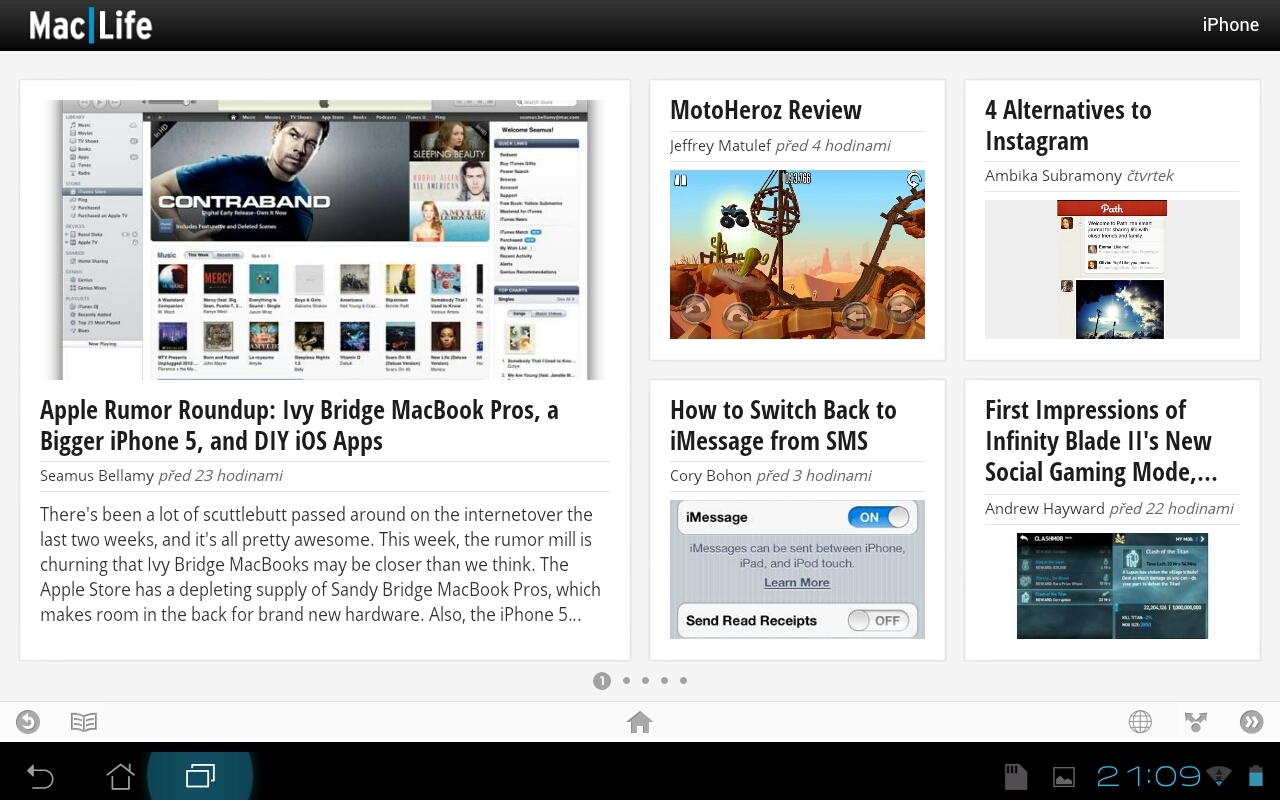Open the MotoHeroz Review story
The image size is (1280, 800).
click(765, 110)
